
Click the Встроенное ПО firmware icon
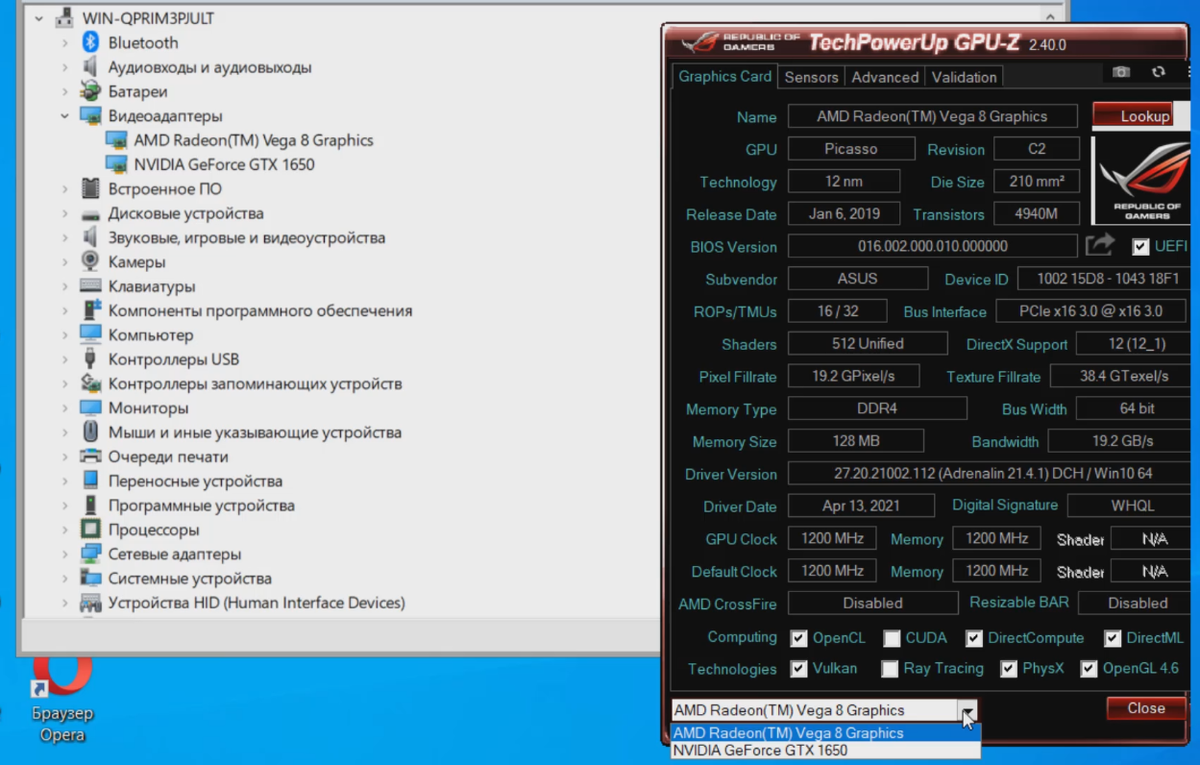tap(91, 189)
